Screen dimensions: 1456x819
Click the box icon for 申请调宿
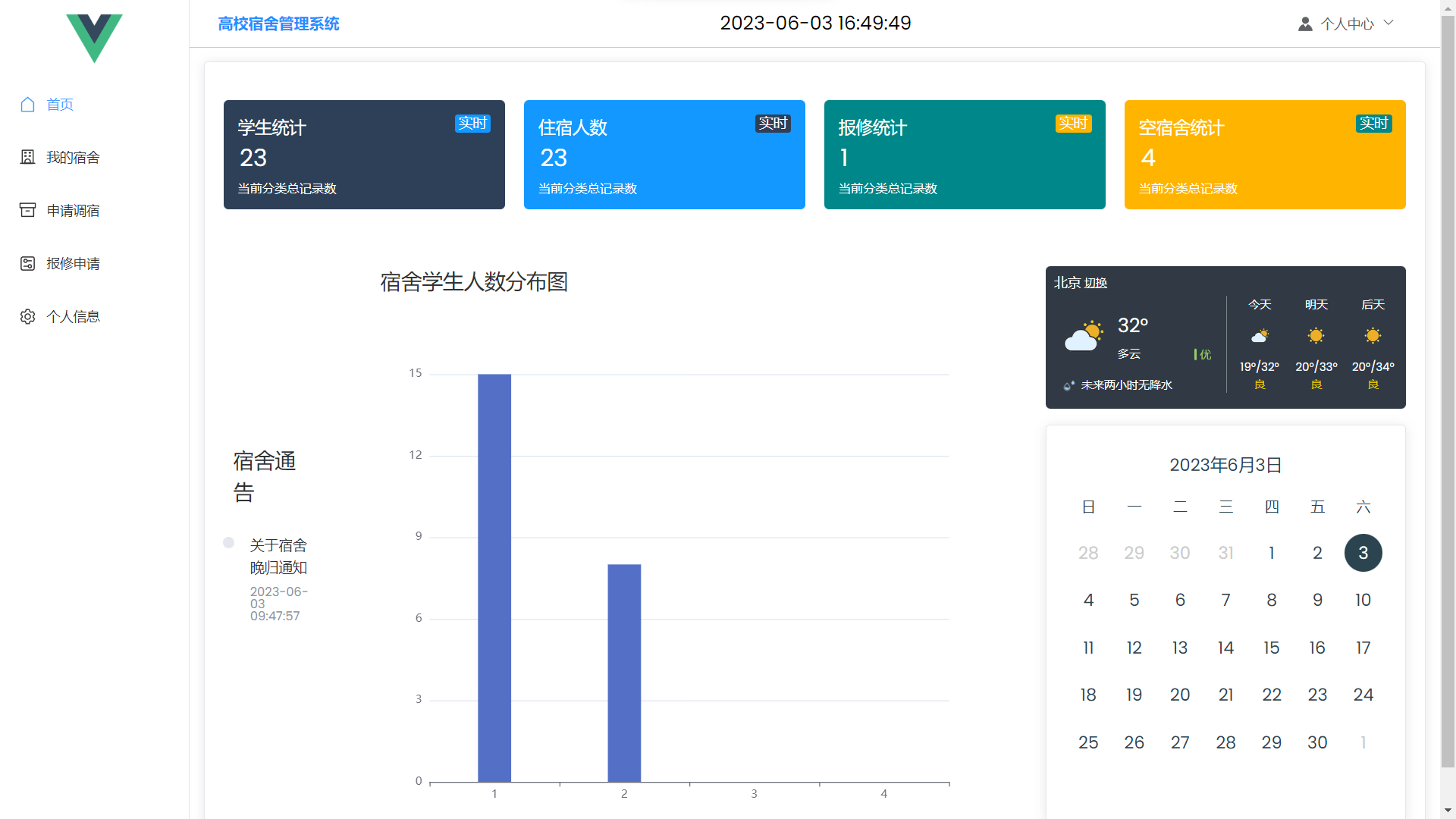(28, 210)
